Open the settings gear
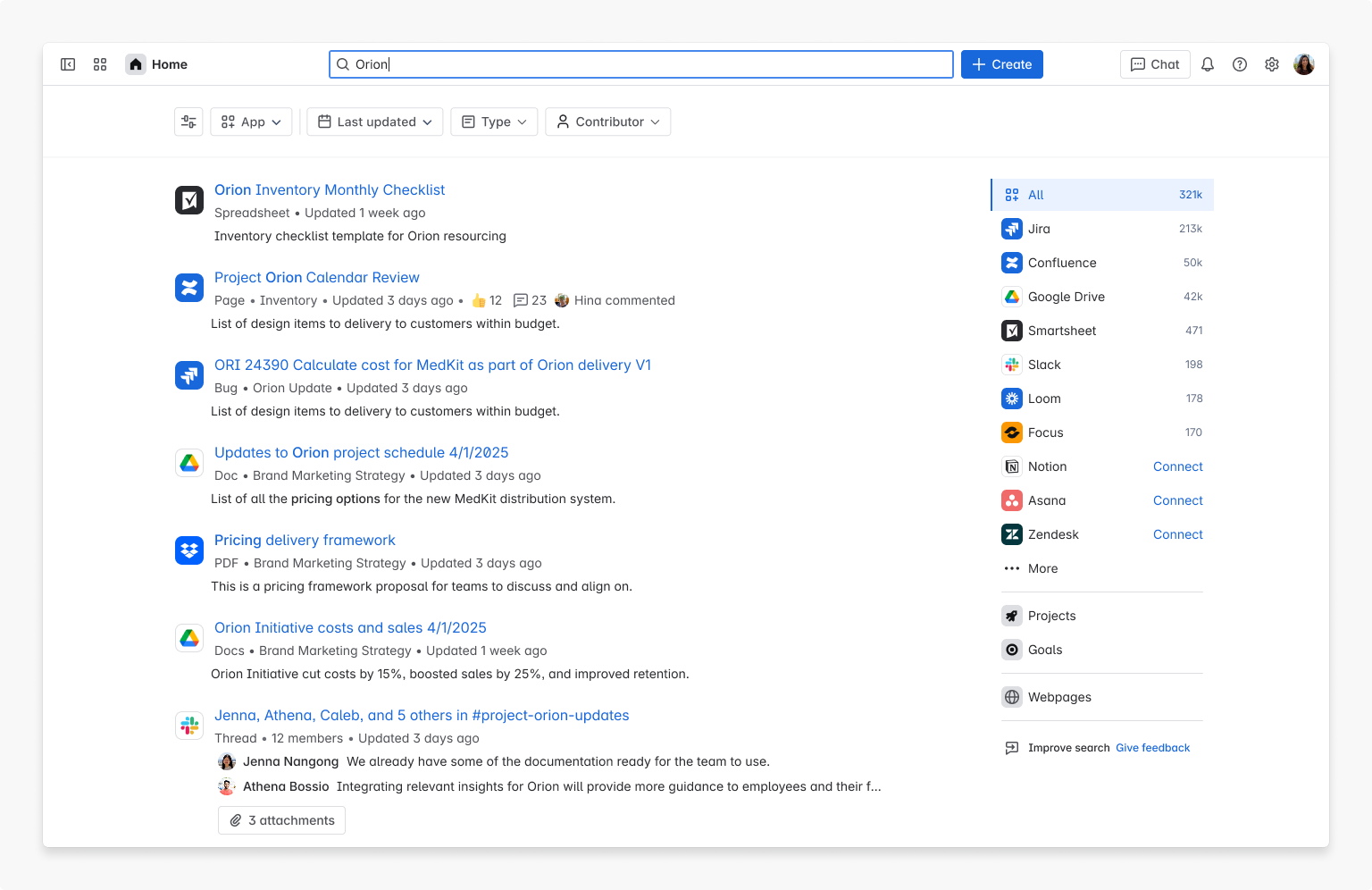 [x=1272, y=63]
